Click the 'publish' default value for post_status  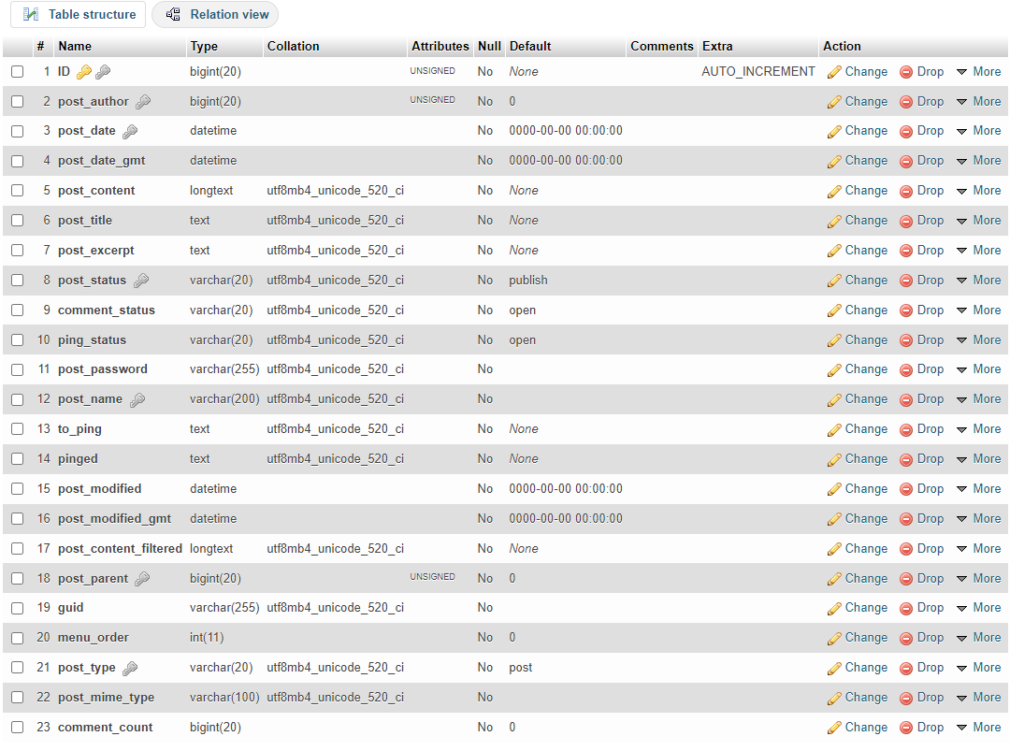click(528, 280)
